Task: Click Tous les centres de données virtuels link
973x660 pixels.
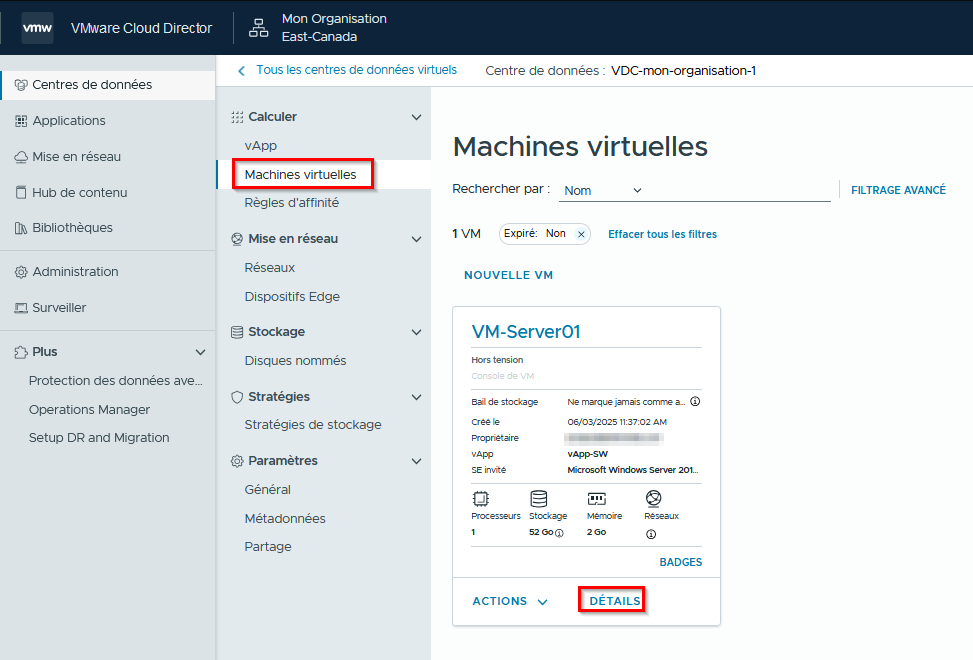Action: click(356, 70)
